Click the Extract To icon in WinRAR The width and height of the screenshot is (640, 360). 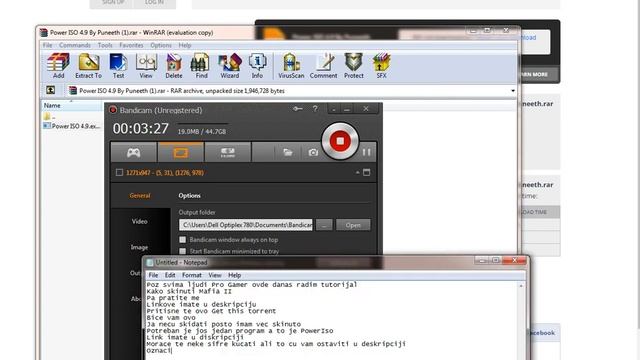tap(89, 65)
